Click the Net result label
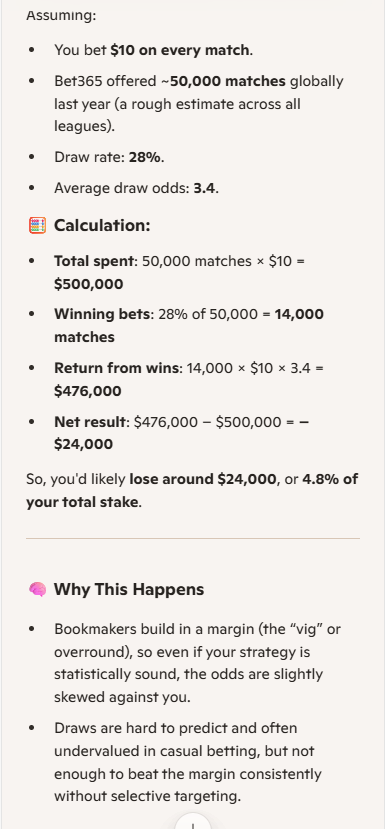The image size is (385, 829). click(x=91, y=422)
